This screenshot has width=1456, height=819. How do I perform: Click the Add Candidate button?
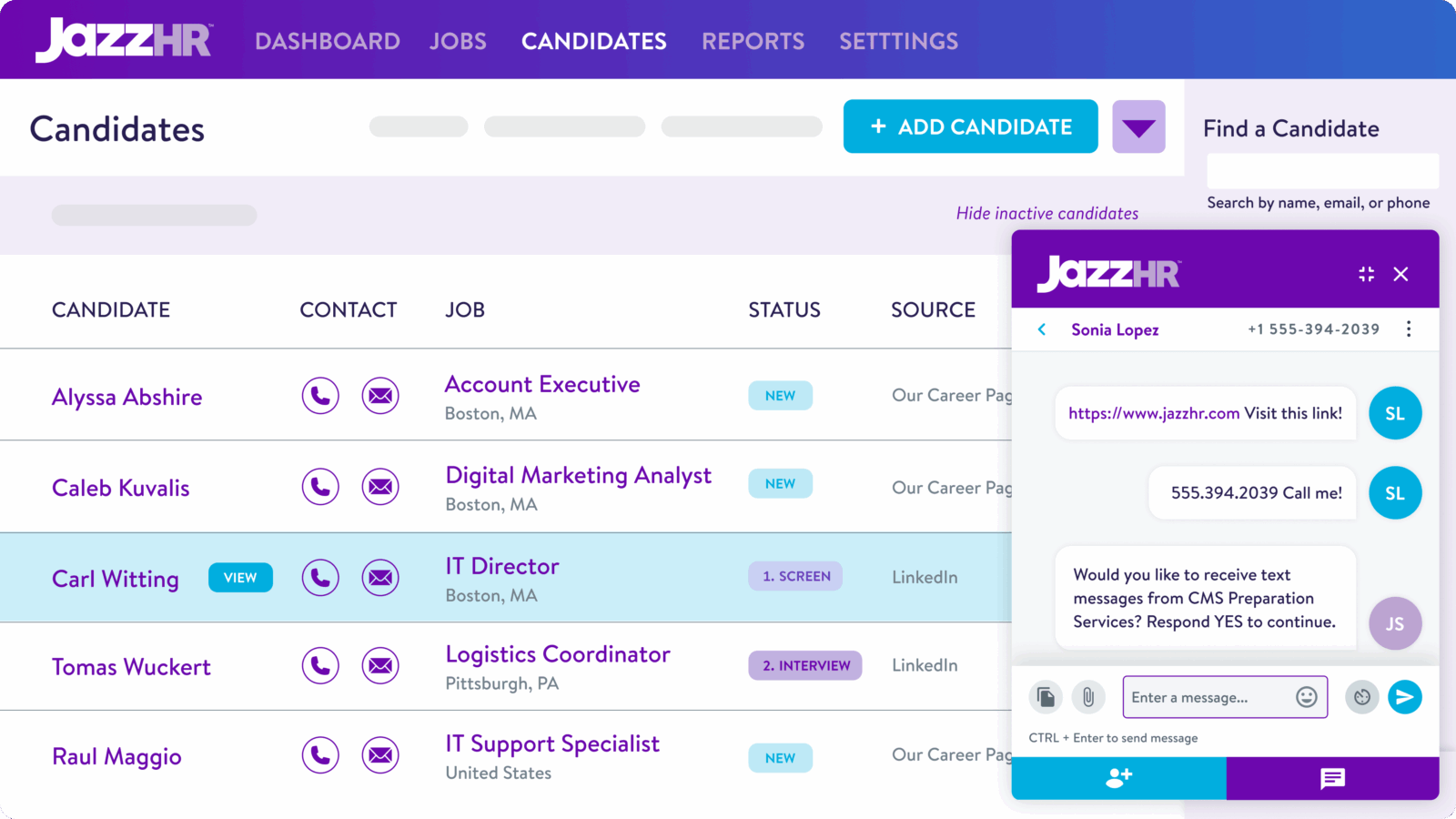tap(970, 126)
